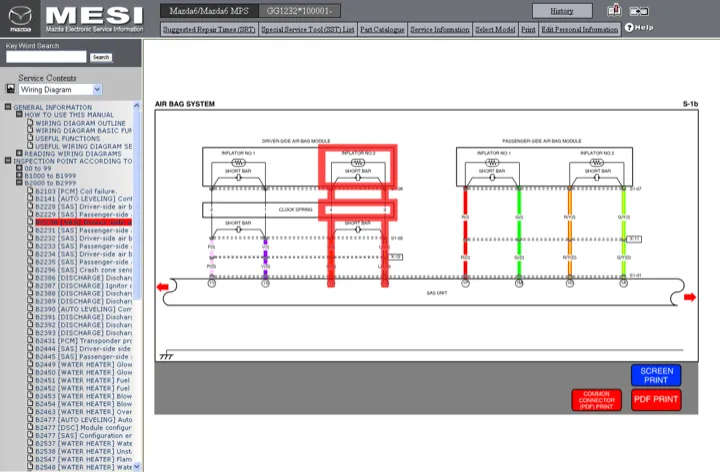
Task: Click page icon beside B2390 AUTO LEVELING
Action: point(30,309)
